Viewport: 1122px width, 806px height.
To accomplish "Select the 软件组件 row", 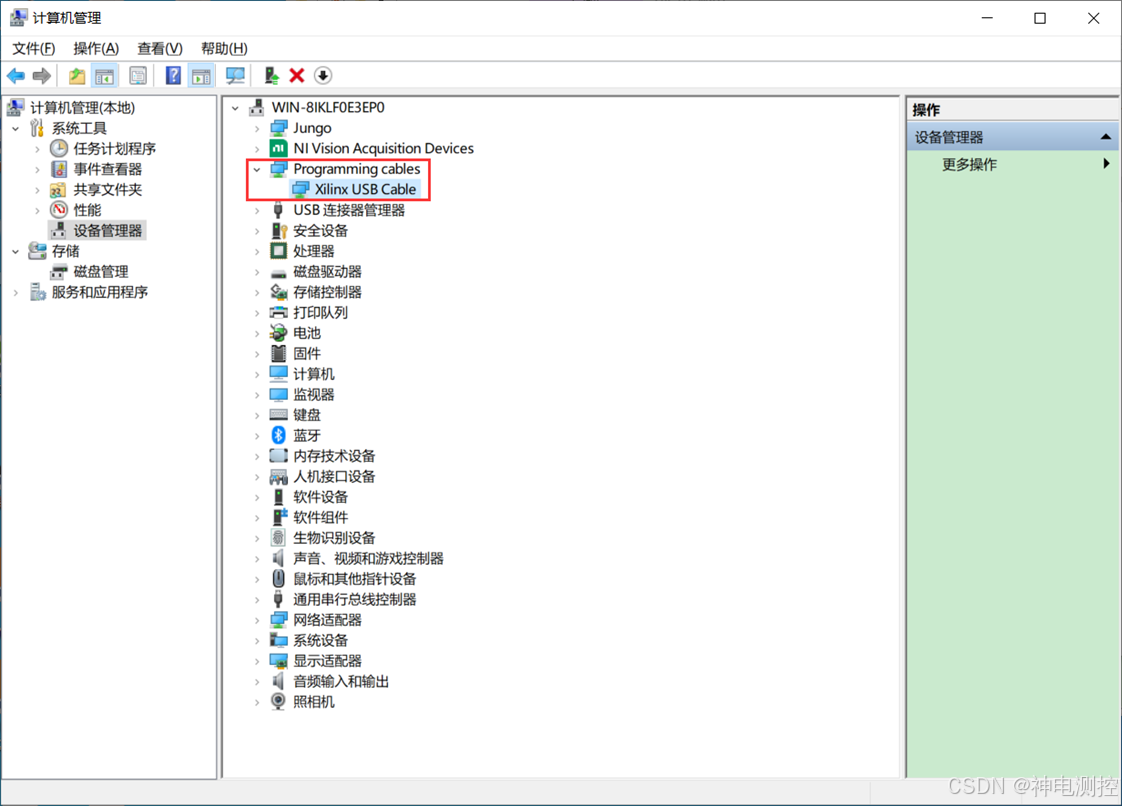I will click(321, 518).
